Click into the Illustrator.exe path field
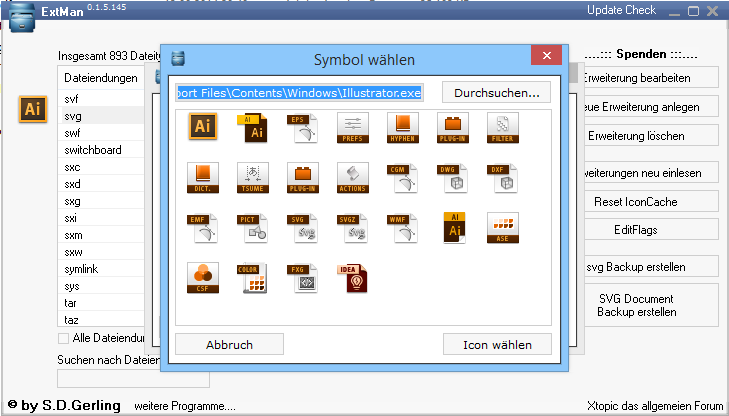 click(x=299, y=93)
